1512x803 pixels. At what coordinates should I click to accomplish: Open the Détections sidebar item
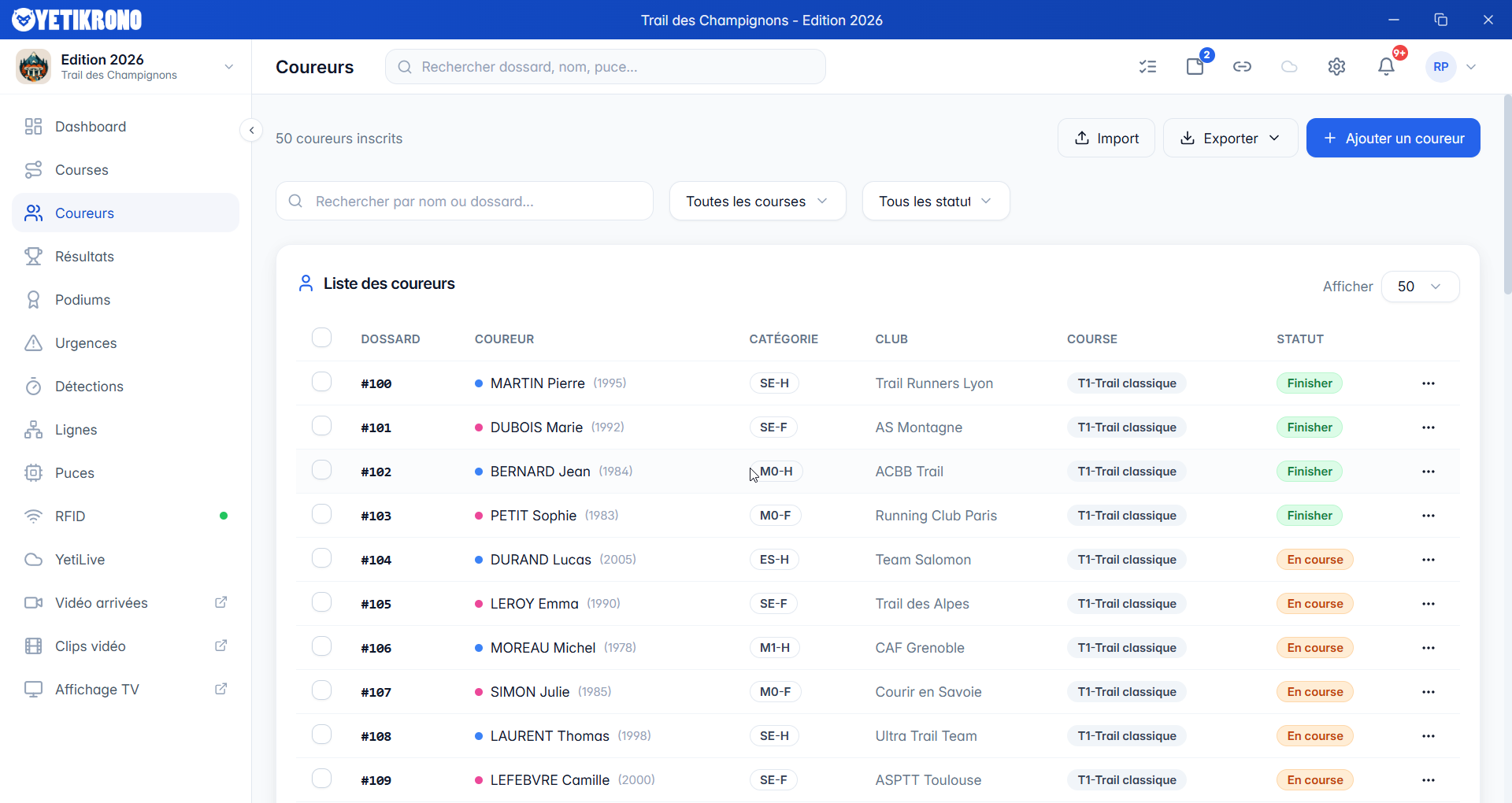pyautogui.click(x=89, y=387)
